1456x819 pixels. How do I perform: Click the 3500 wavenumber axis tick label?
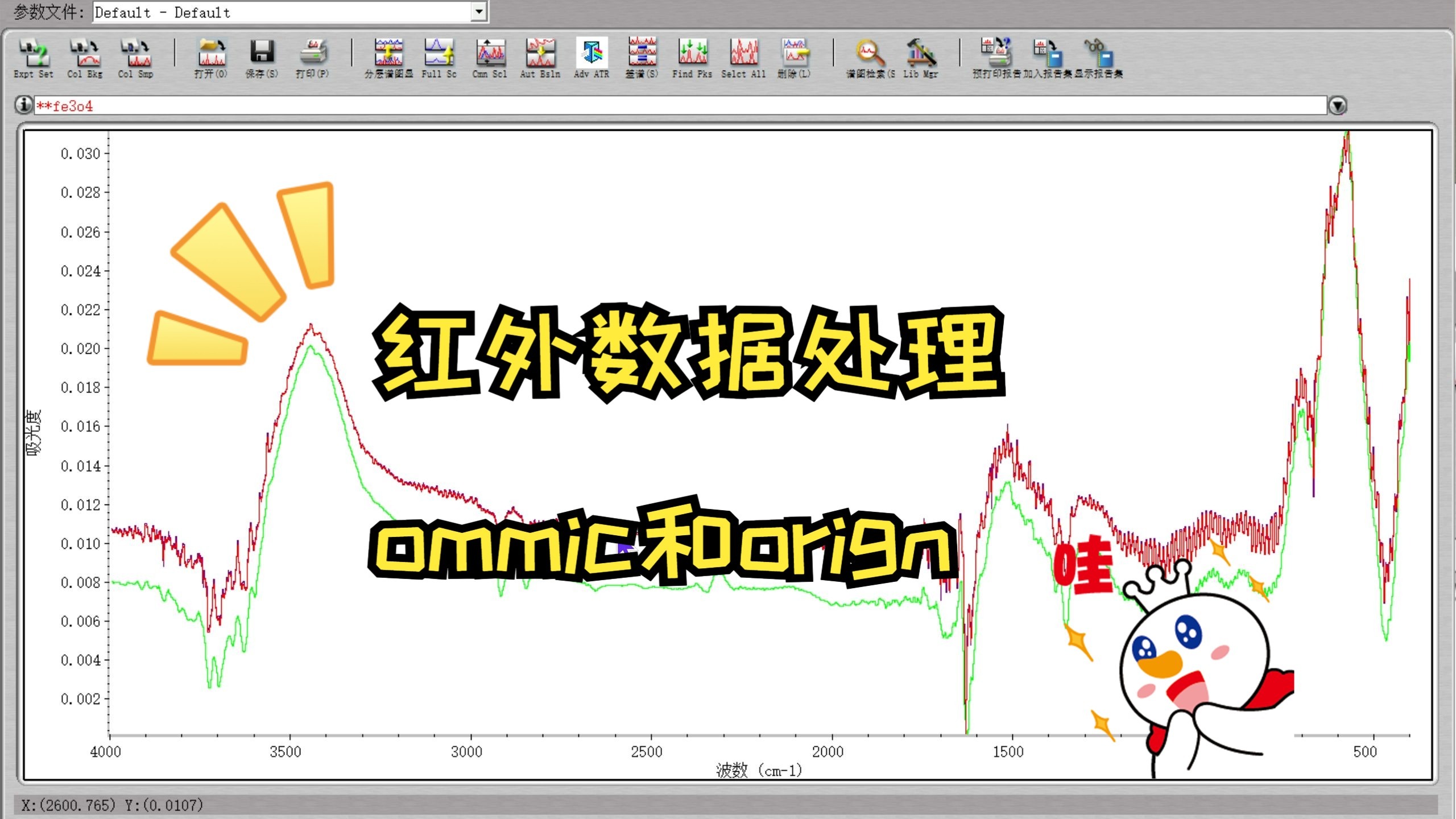(x=286, y=751)
